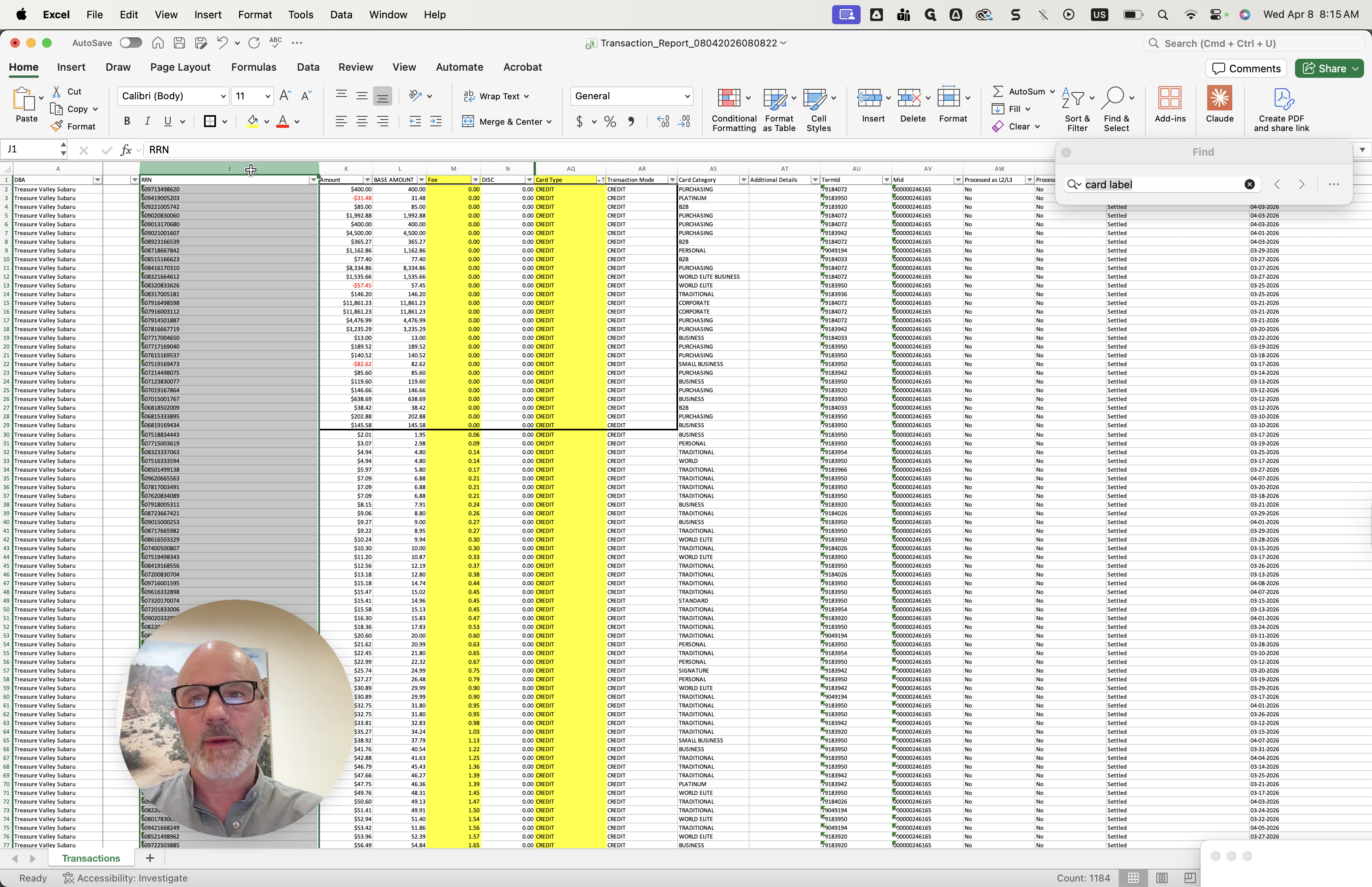This screenshot has width=1372, height=887.
Task: Click the Increase Font Size icon
Action: coord(284,96)
